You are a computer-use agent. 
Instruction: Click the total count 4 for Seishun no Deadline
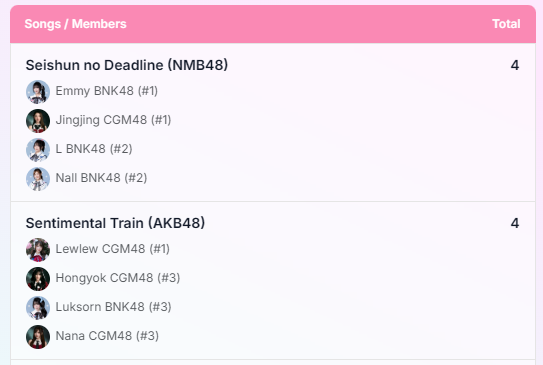click(x=515, y=65)
